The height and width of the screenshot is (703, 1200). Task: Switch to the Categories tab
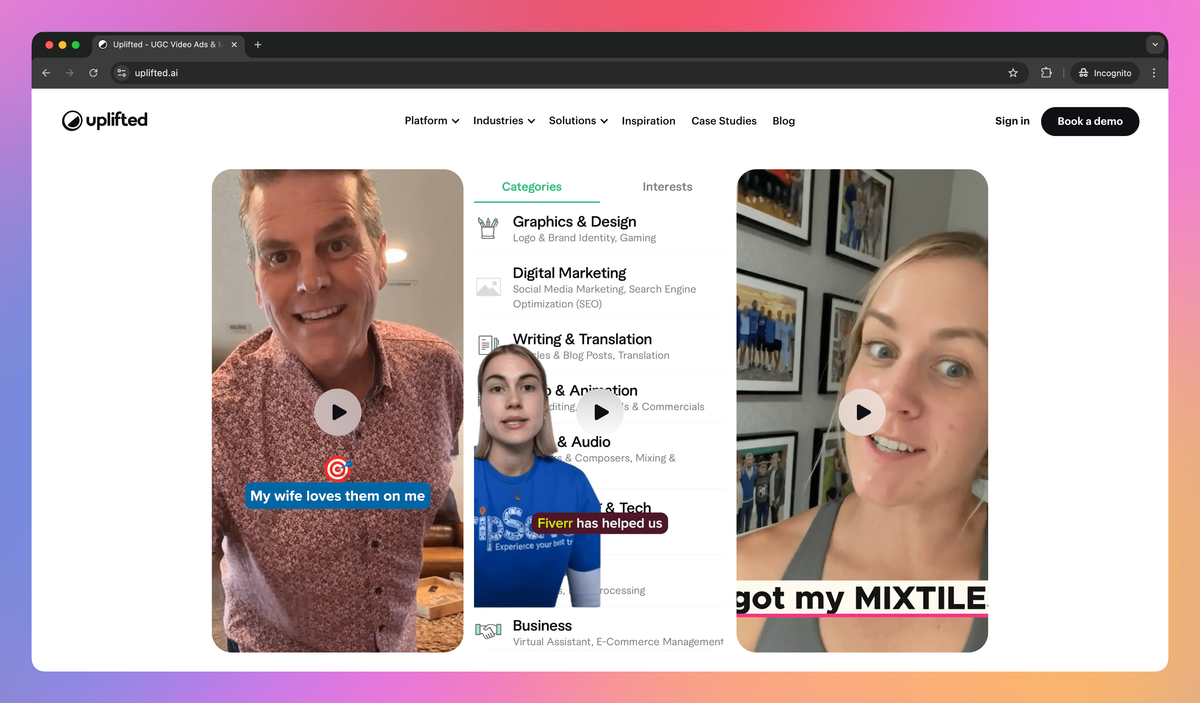pyautogui.click(x=532, y=187)
